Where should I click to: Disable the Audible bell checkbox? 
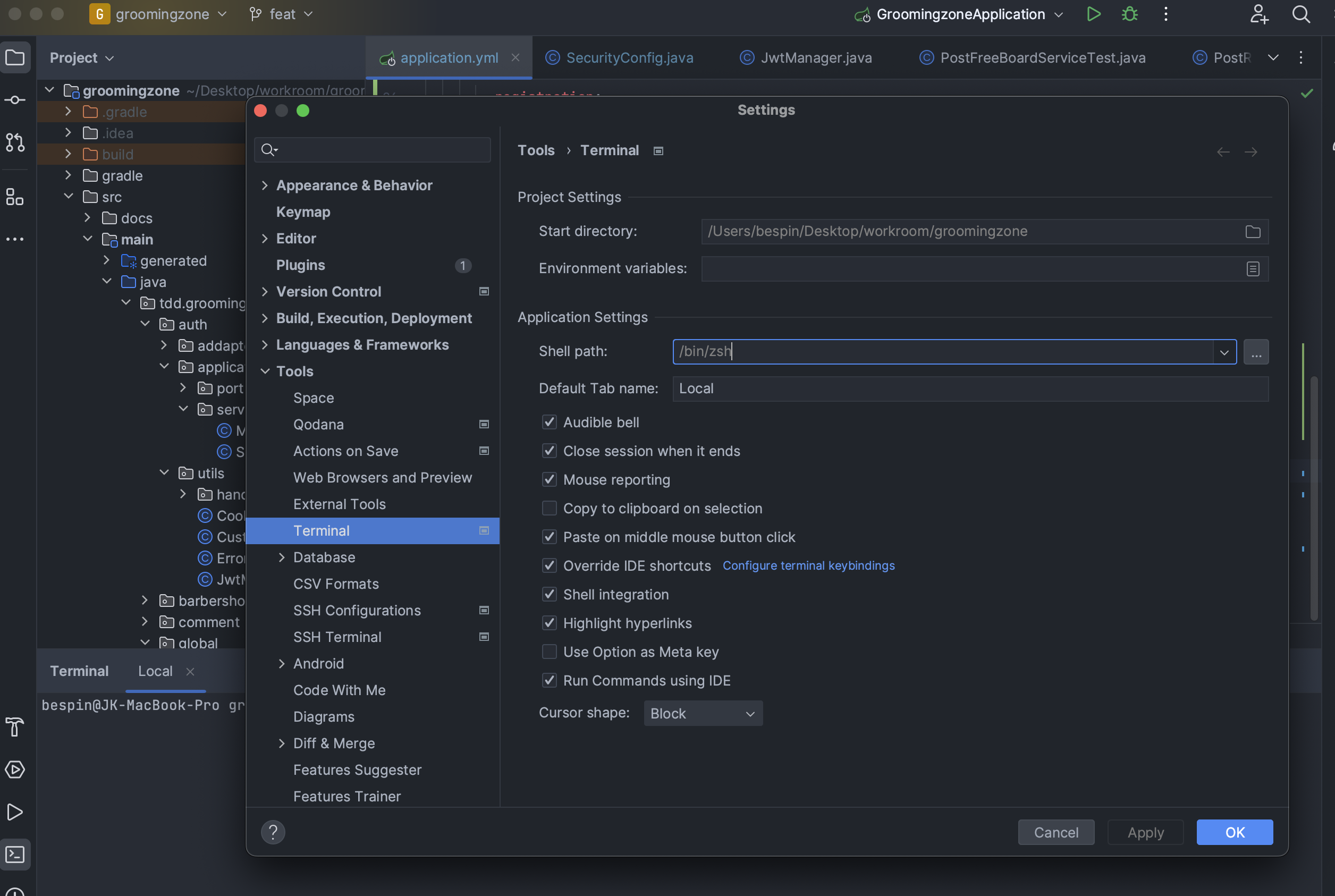point(549,422)
